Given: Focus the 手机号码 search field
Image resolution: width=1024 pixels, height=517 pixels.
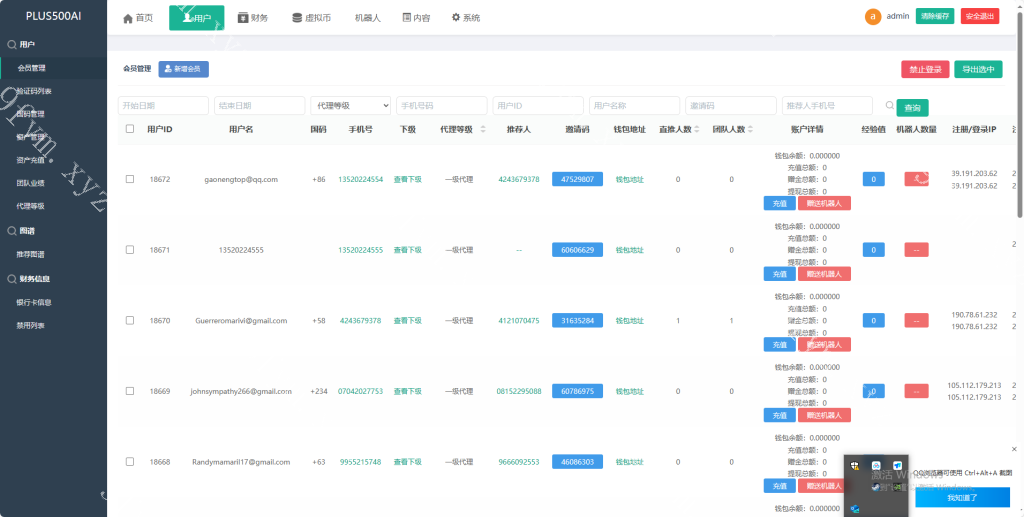Looking at the screenshot, I should coord(442,105).
